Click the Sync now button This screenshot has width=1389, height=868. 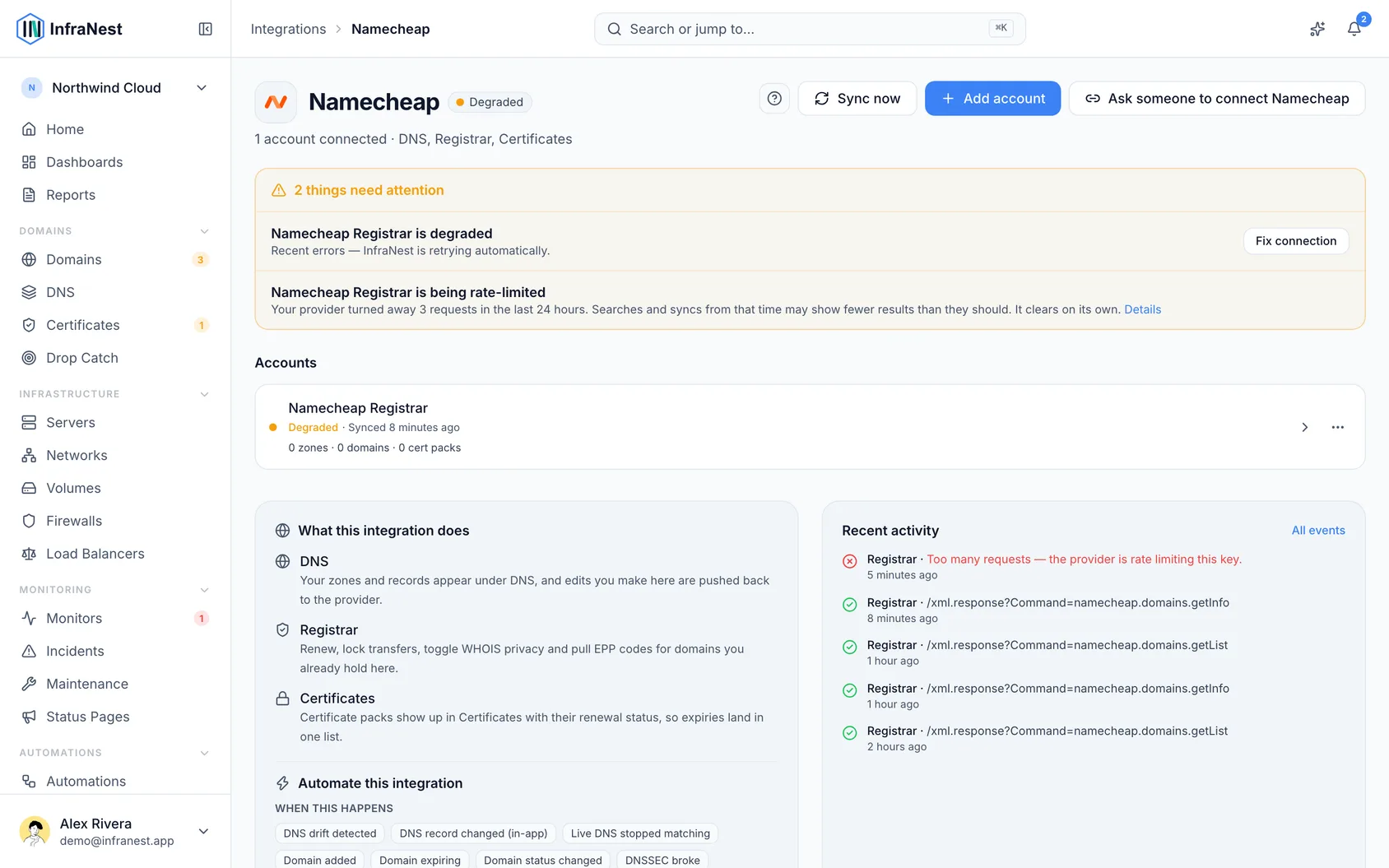[857, 99]
